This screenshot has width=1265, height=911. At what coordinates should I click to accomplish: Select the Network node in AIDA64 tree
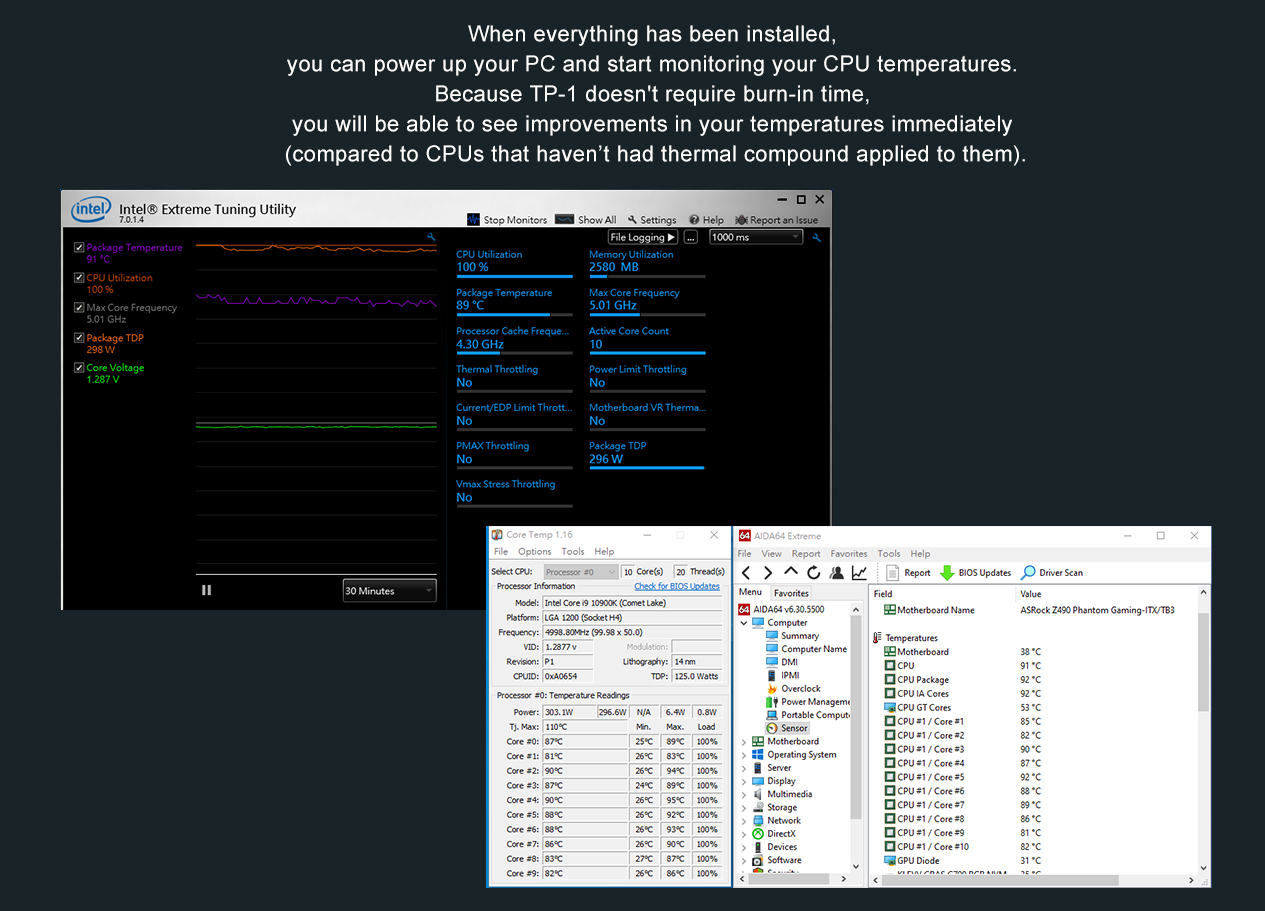click(x=776, y=820)
